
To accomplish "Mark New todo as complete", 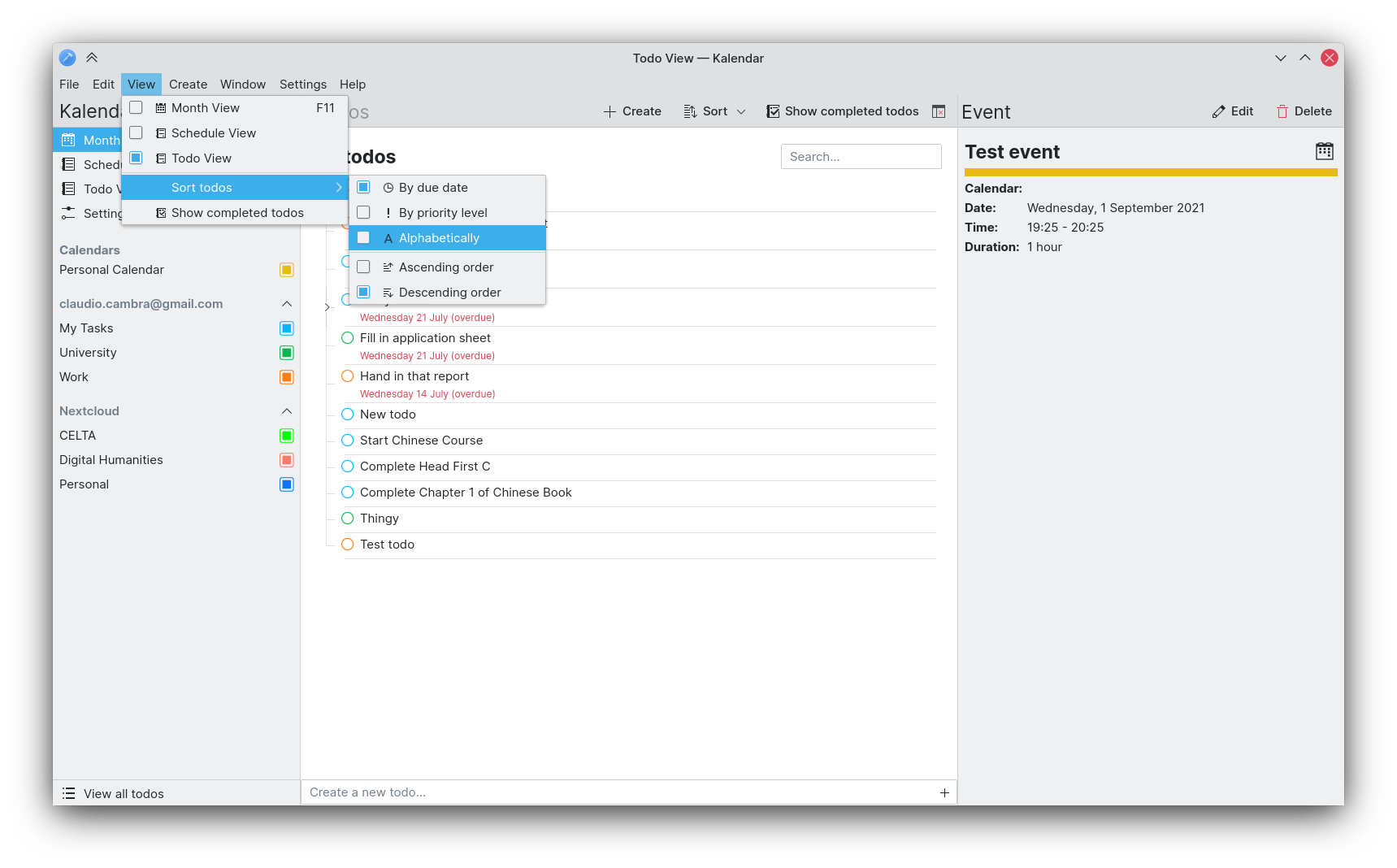I will (x=348, y=414).
